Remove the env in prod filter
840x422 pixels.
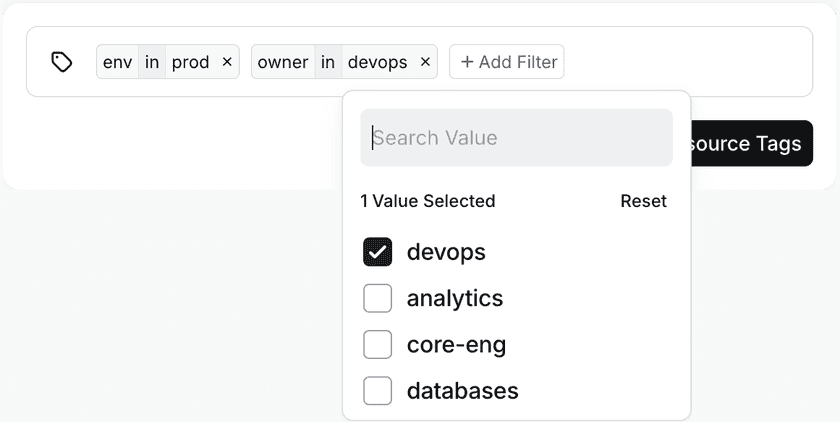227,62
